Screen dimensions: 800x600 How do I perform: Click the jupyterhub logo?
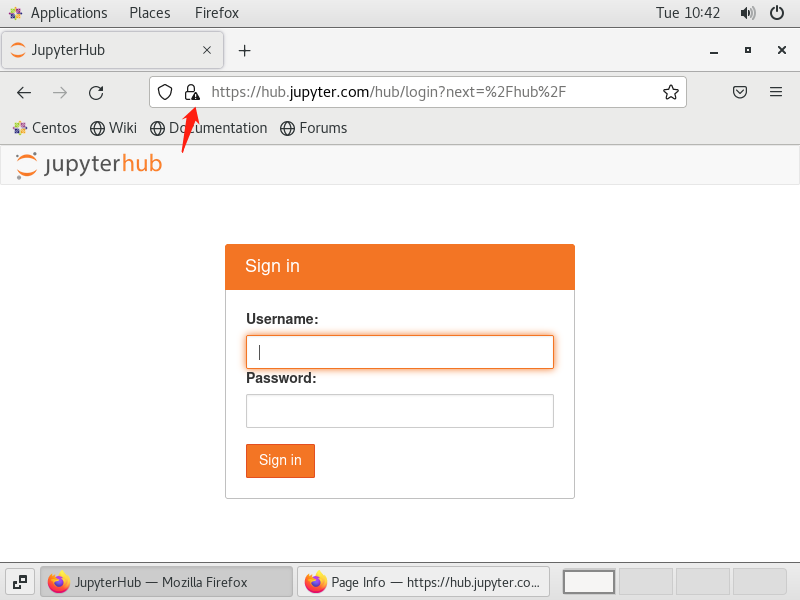pos(89,164)
